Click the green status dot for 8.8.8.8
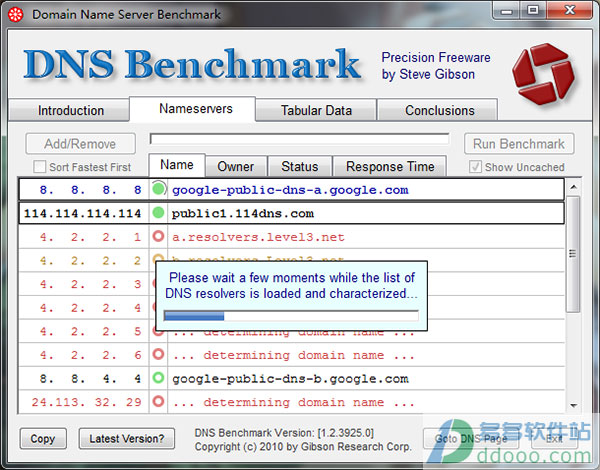This screenshot has width=600, height=470. pyautogui.click(x=158, y=189)
